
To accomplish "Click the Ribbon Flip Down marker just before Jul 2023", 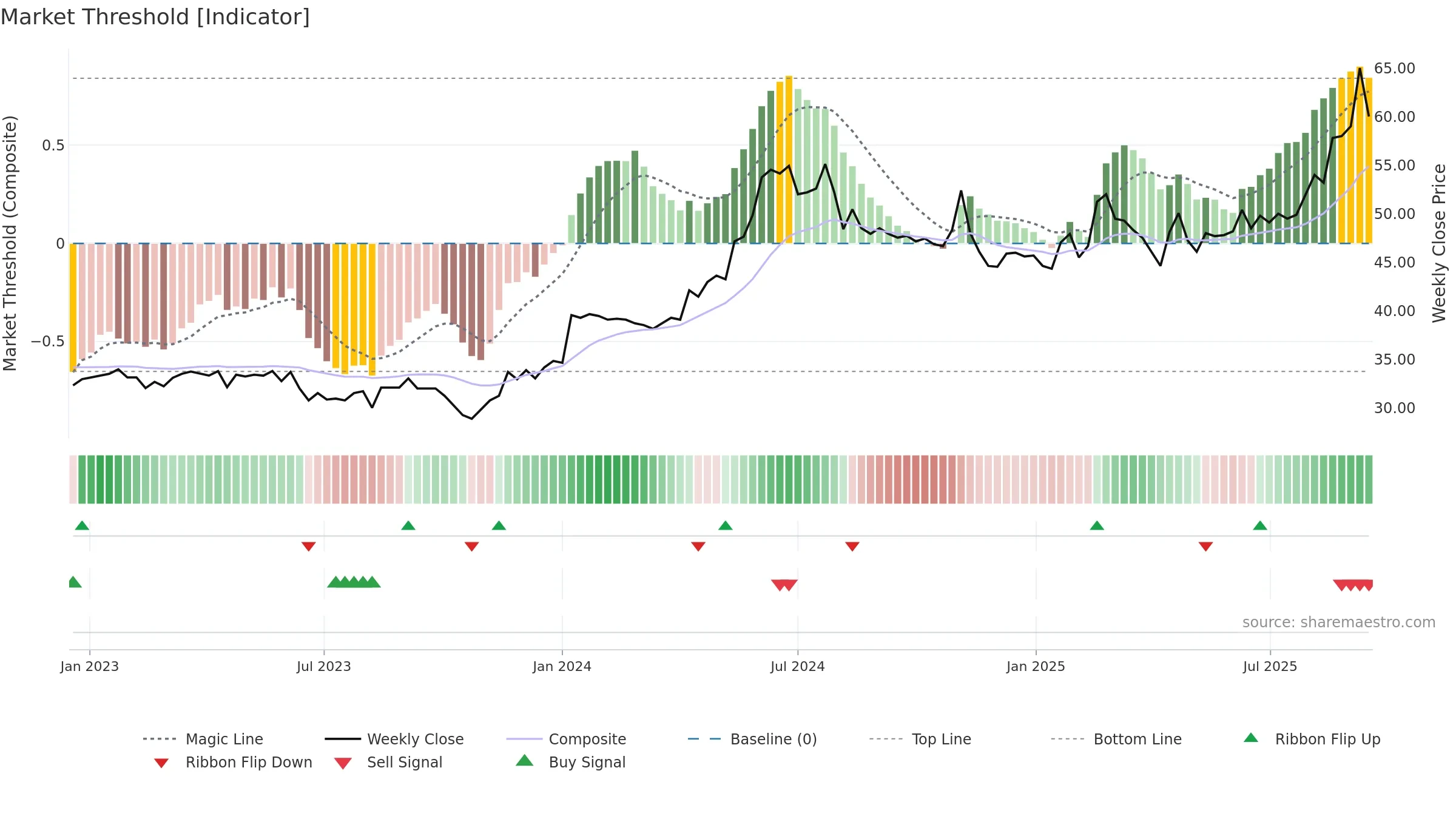I will [x=308, y=547].
